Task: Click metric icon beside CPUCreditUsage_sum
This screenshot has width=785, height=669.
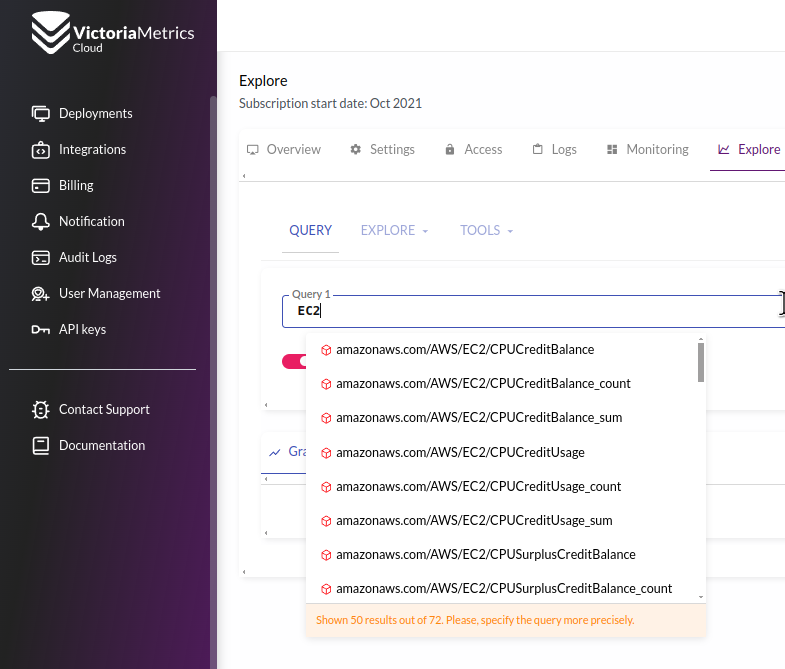Action: coord(326,521)
